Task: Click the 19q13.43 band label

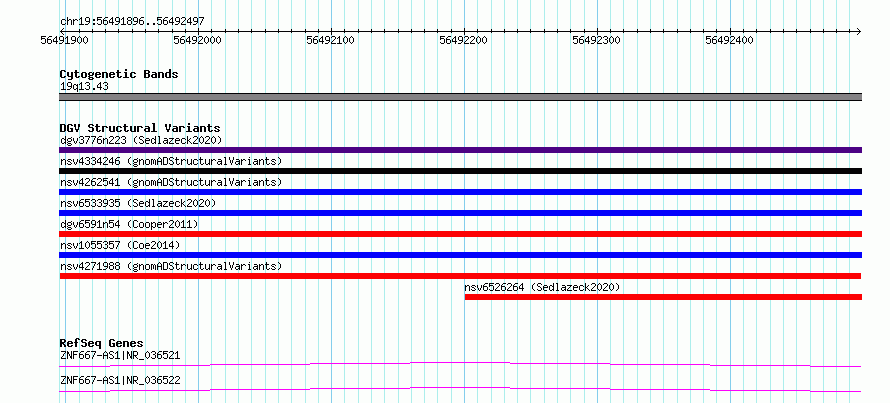Action: [84, 87]
